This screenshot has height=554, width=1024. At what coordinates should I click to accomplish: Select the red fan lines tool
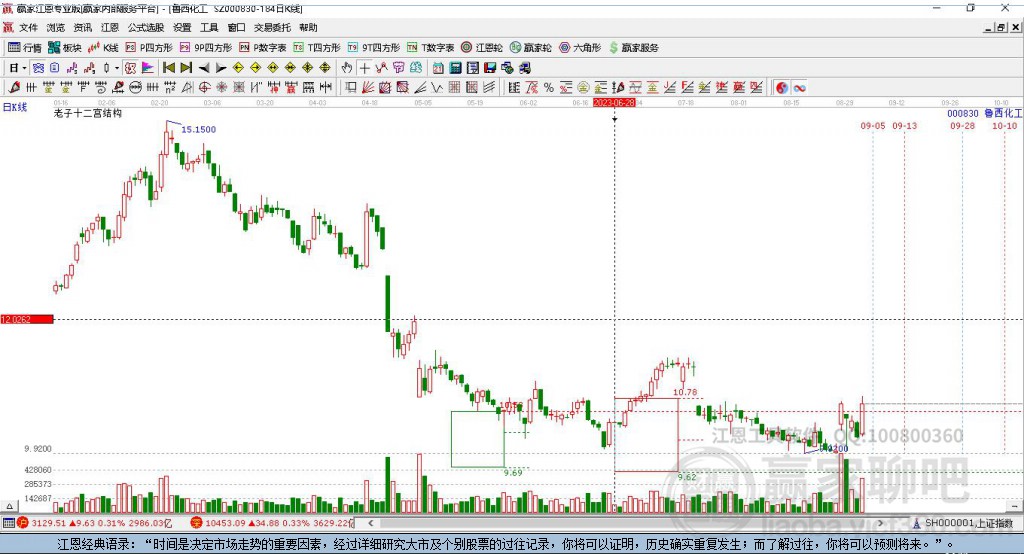tap(368, 88)
